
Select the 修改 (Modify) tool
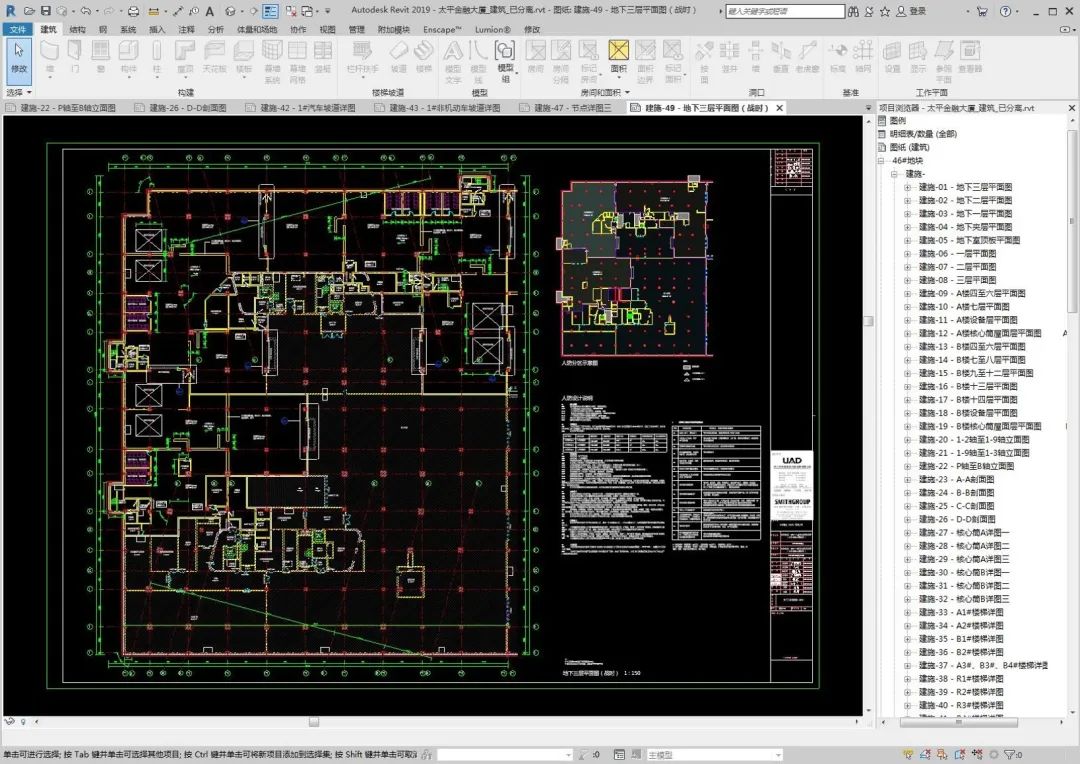[18, 58]
